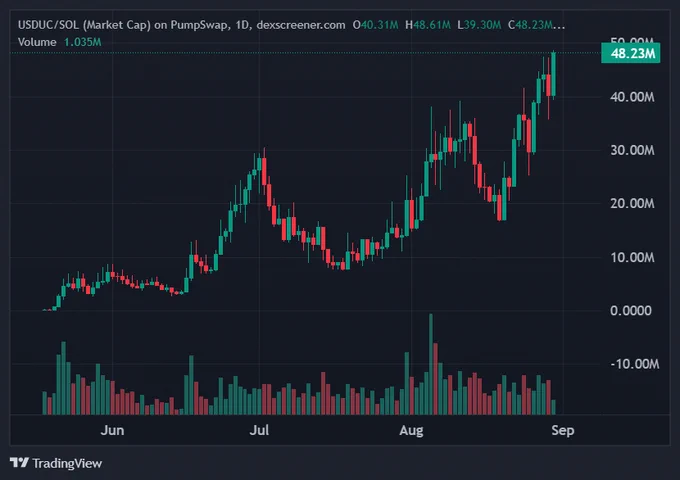The height and width of the screenshot is (480, 680).
Task: Click the 48.23M current price label
Action: pos(631,53)
